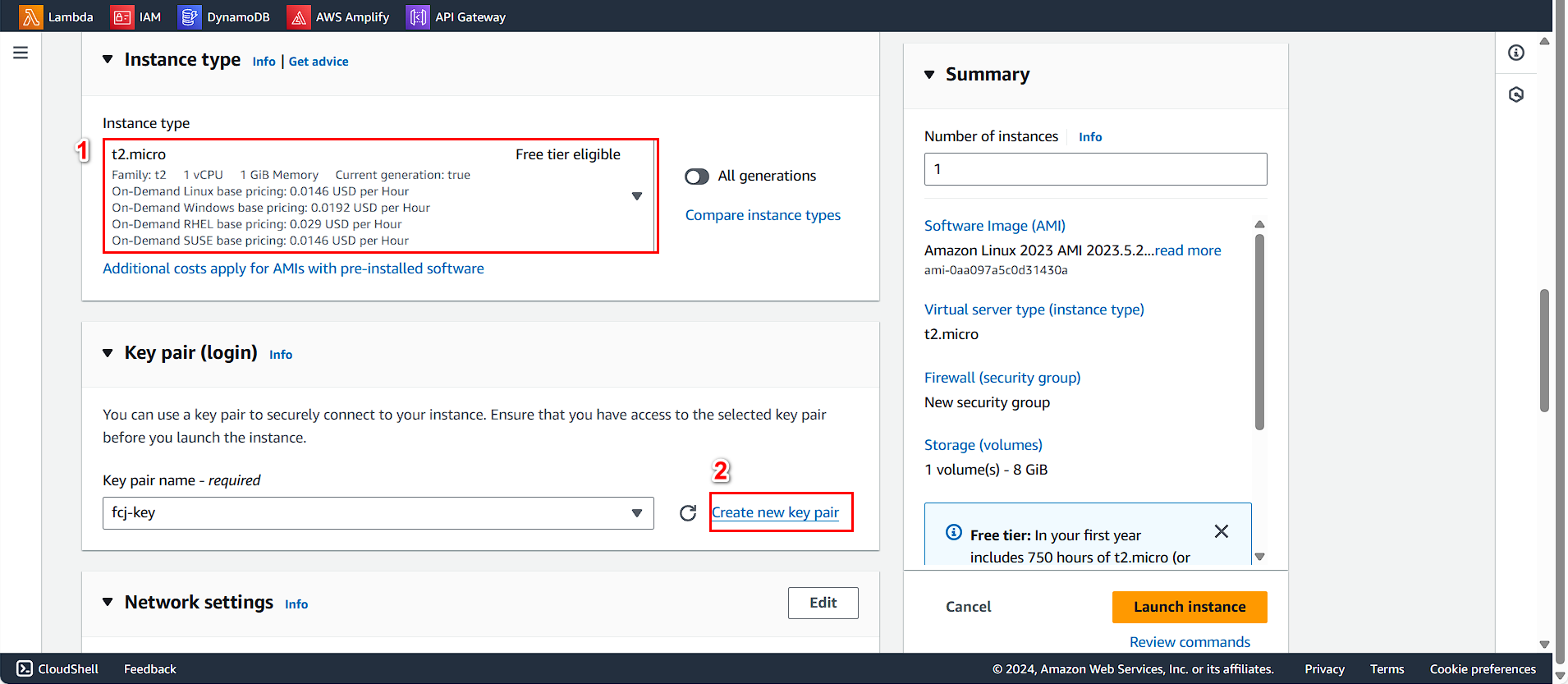Open the hexagon settings panel icon
1568x684 pixels.
pyautogui.click(x=1516, y=94)
